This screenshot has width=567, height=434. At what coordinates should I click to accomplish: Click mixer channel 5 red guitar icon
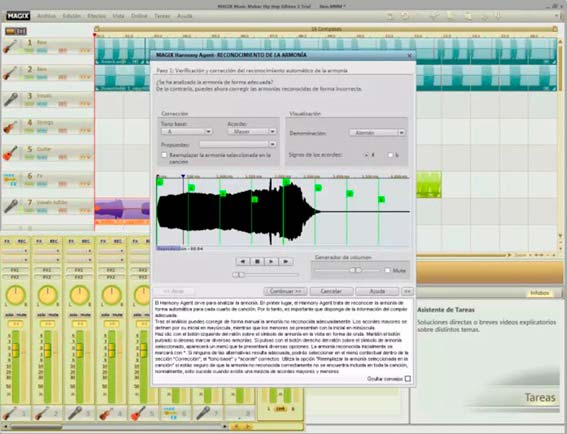[x=138, y=413]
